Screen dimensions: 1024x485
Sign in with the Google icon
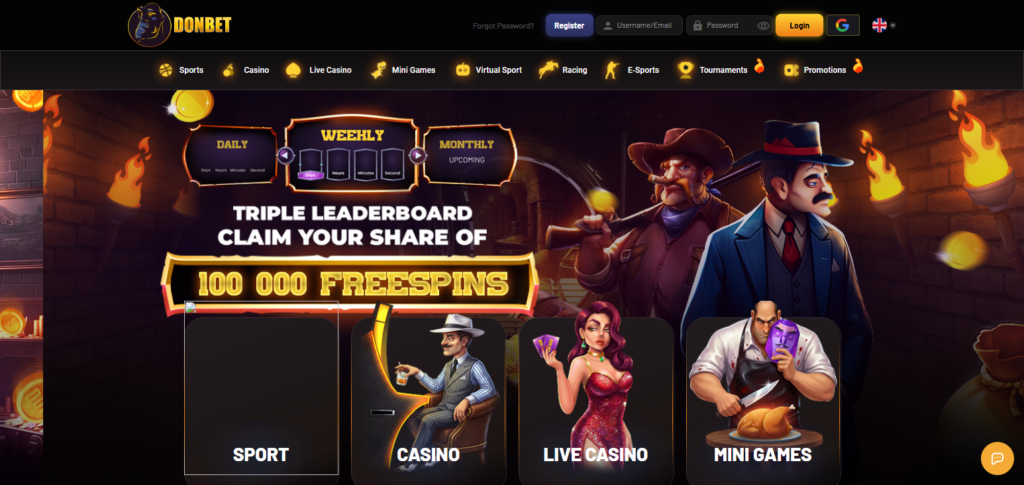pyautogui.click(x=842, y=25)
